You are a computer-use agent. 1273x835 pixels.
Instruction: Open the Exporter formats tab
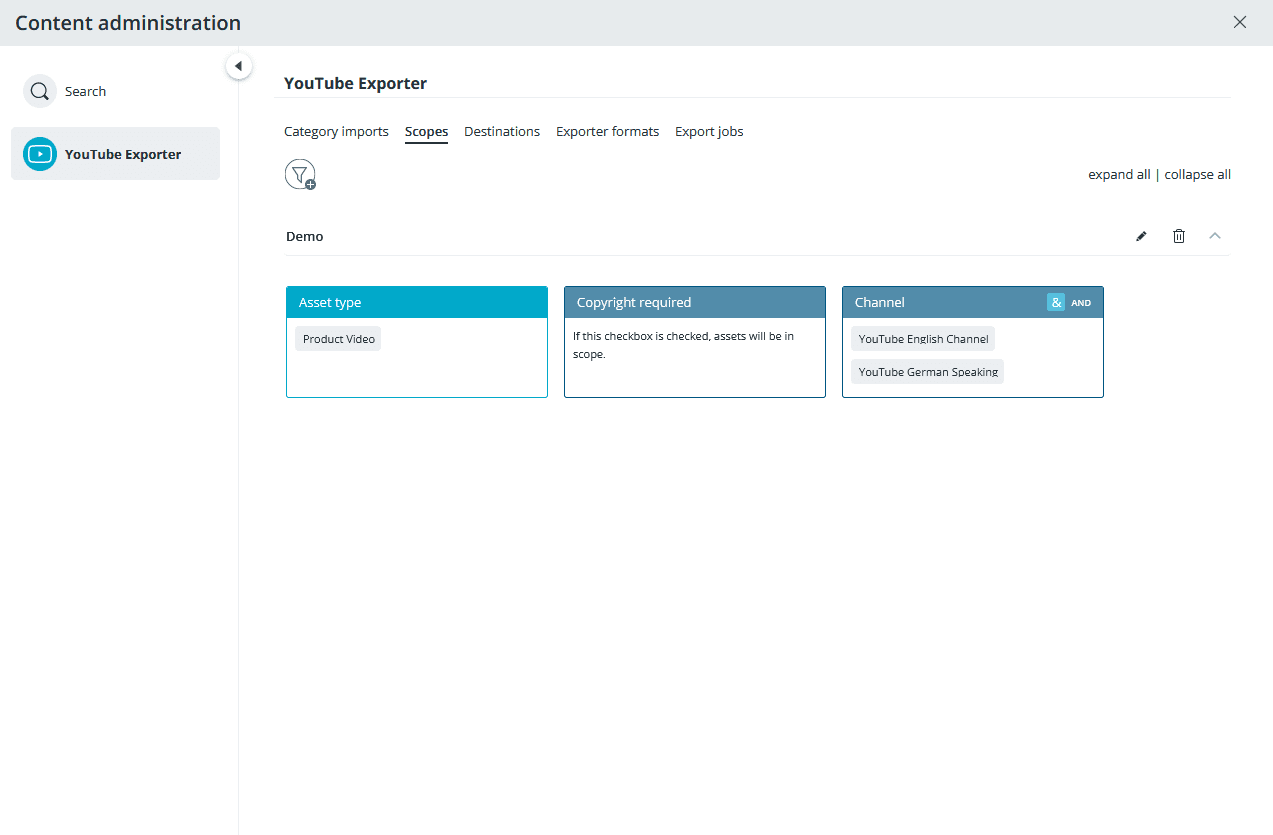pos(607,131)
